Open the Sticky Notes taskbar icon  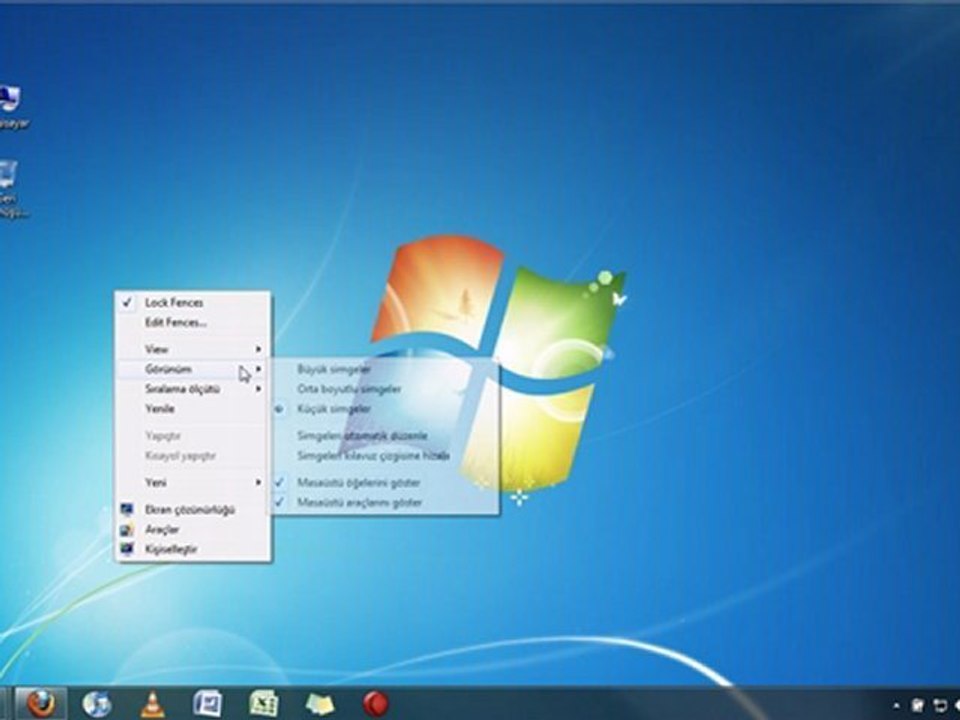click(320, 704)
